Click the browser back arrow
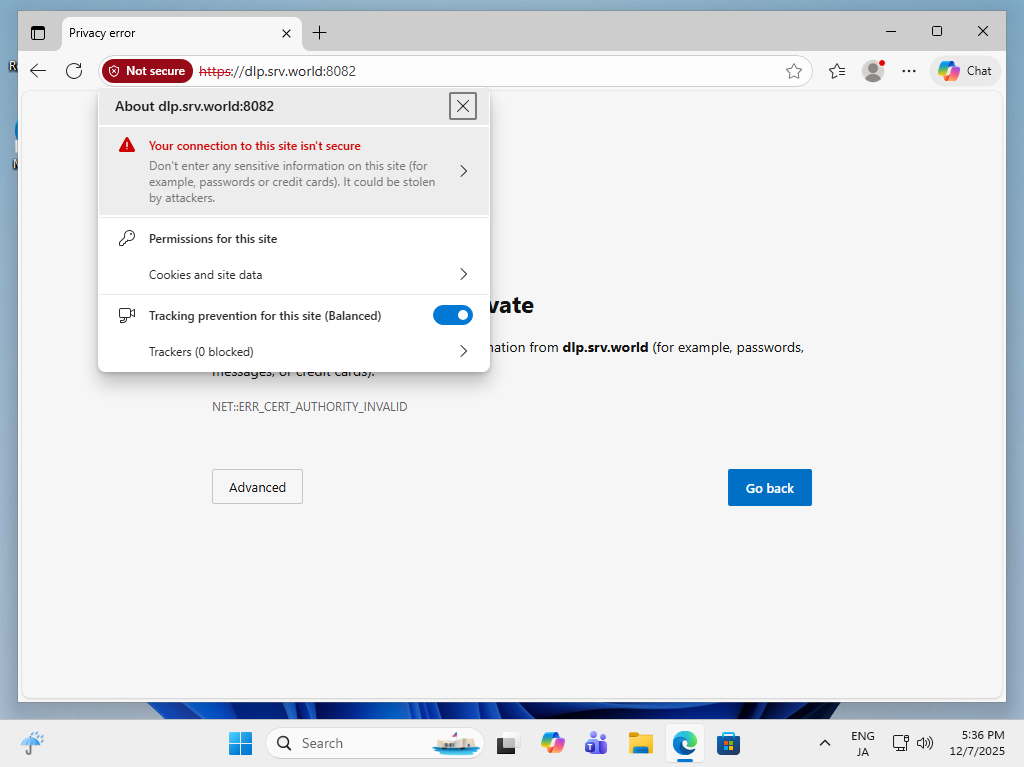 [x=39, y=71]
